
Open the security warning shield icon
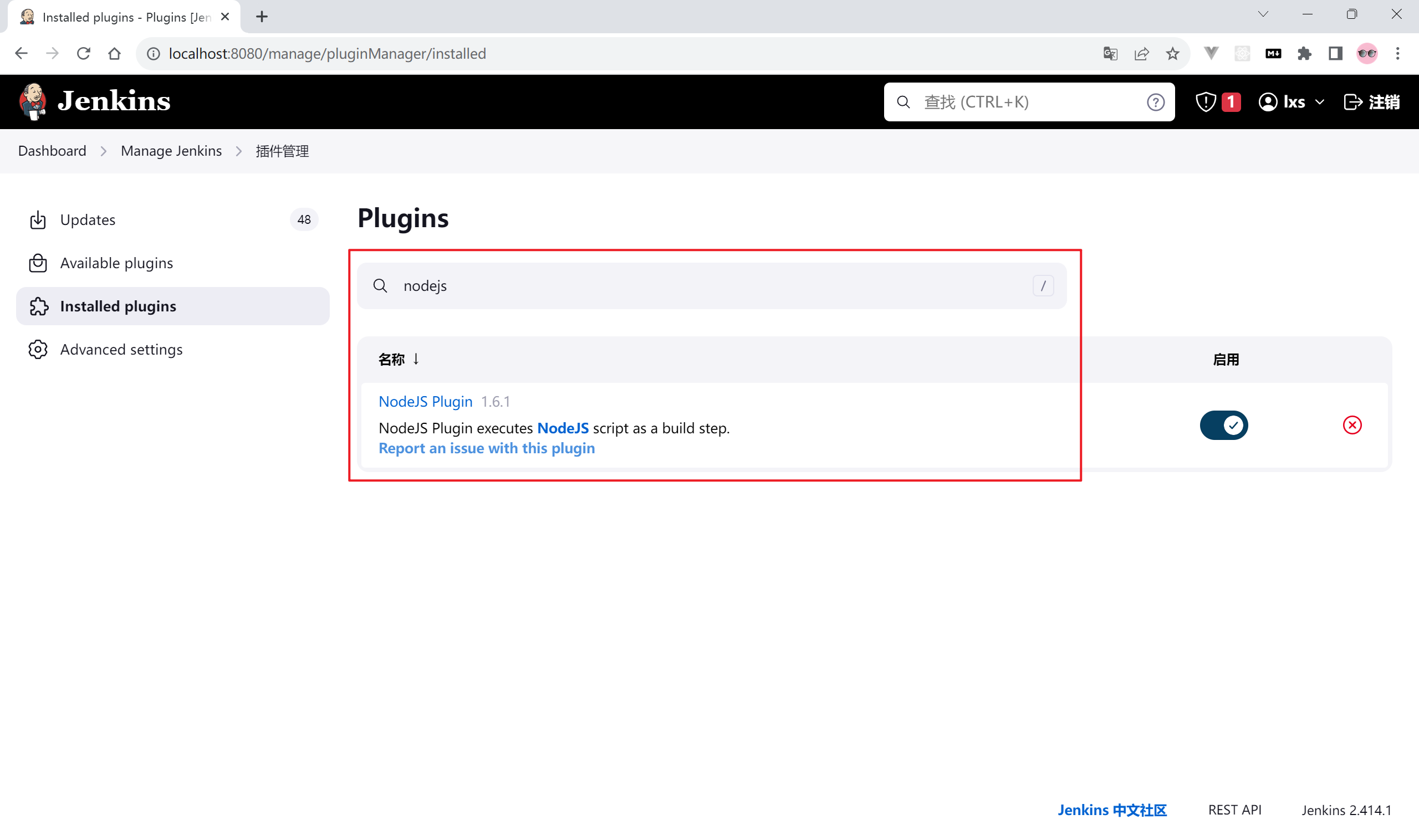click(1206, 102)
